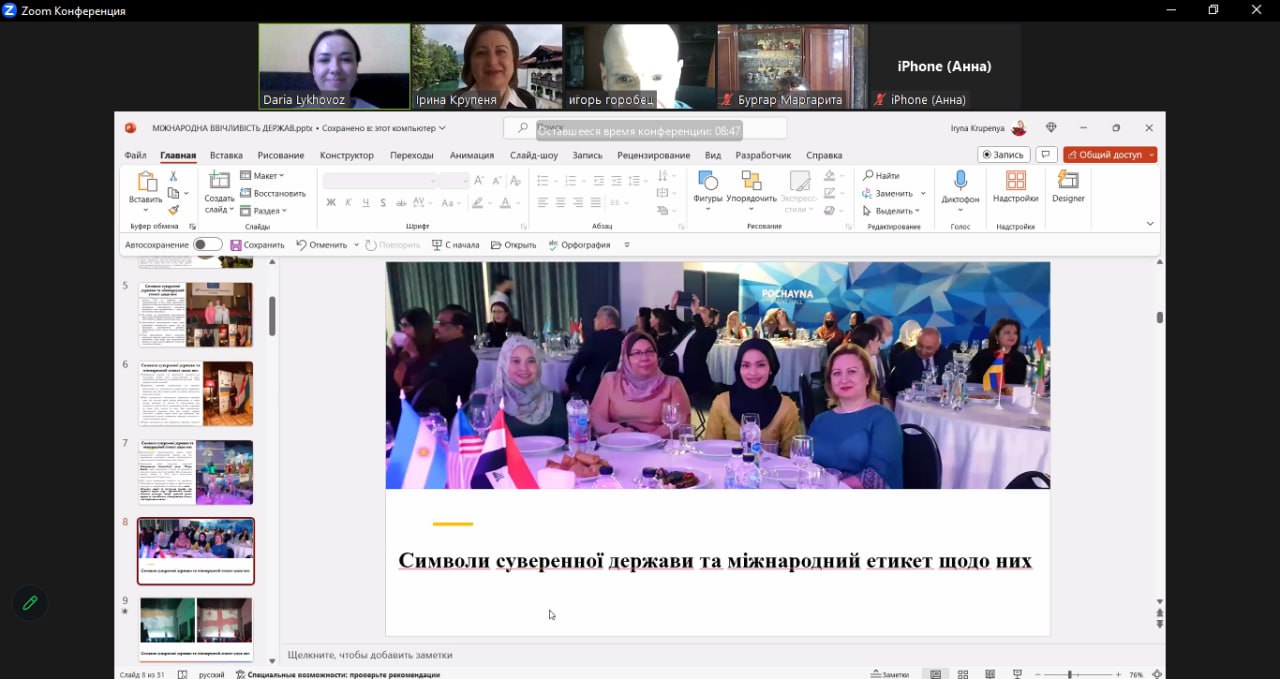Apply underline with the Ч button
Screen dimensions: 1280x679
click(x=366, y=202)
